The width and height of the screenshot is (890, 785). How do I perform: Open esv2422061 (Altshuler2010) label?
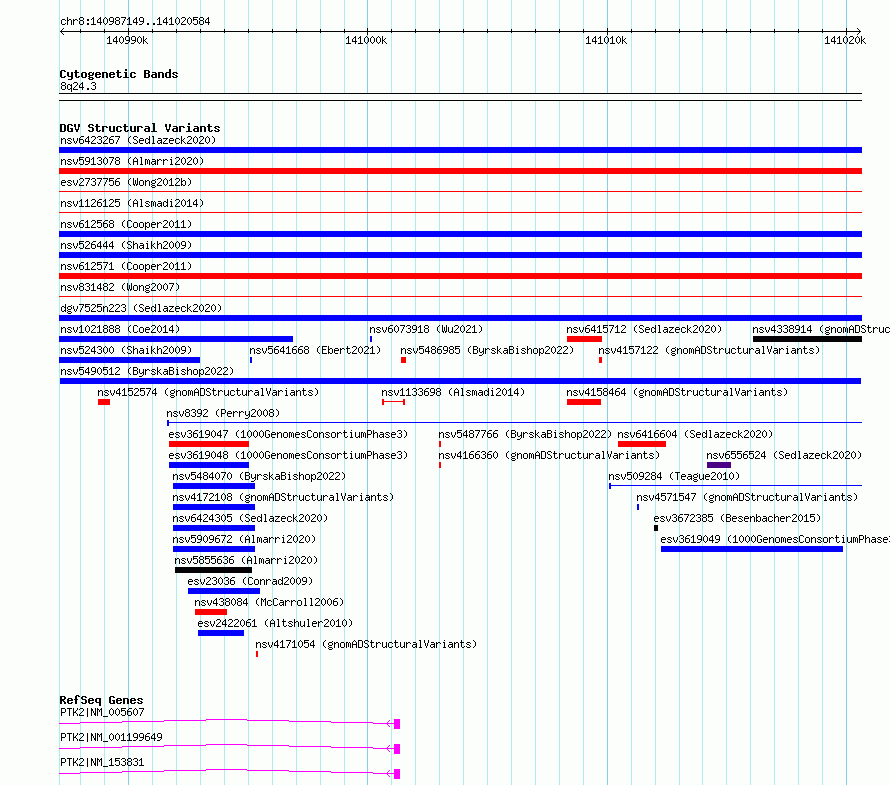click(x=275, y=623)
